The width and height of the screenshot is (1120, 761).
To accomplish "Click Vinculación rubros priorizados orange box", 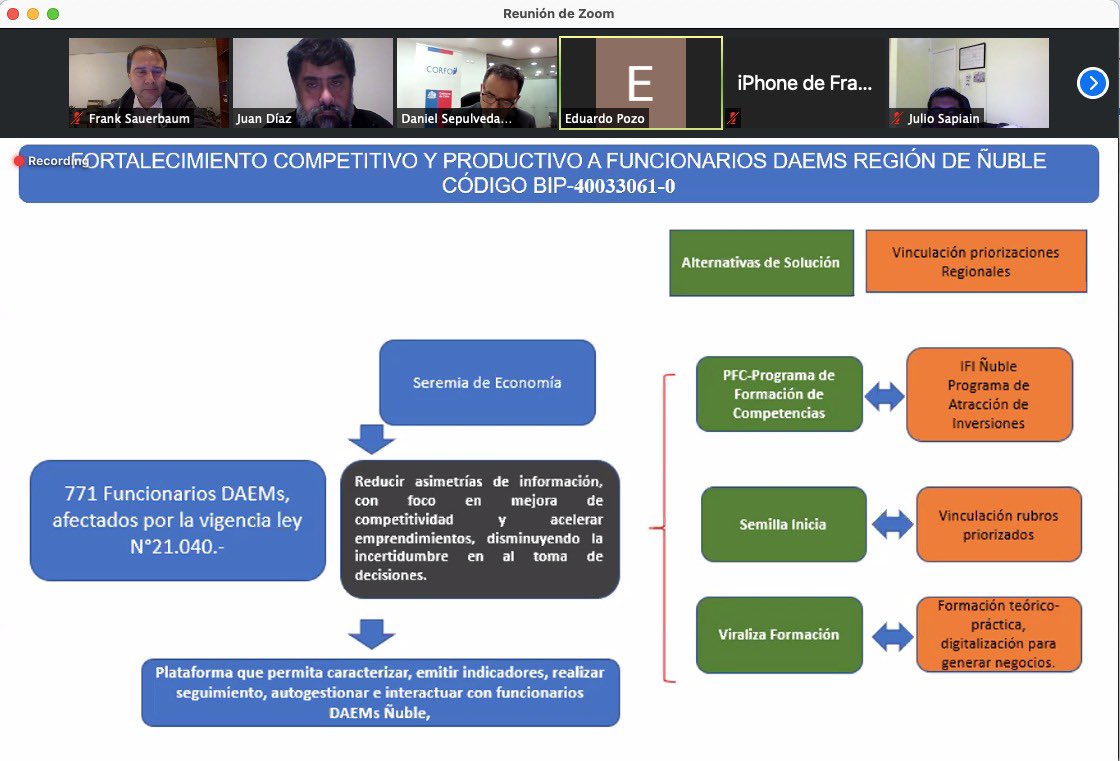I will pyautogui.click(x=999, y=524).
